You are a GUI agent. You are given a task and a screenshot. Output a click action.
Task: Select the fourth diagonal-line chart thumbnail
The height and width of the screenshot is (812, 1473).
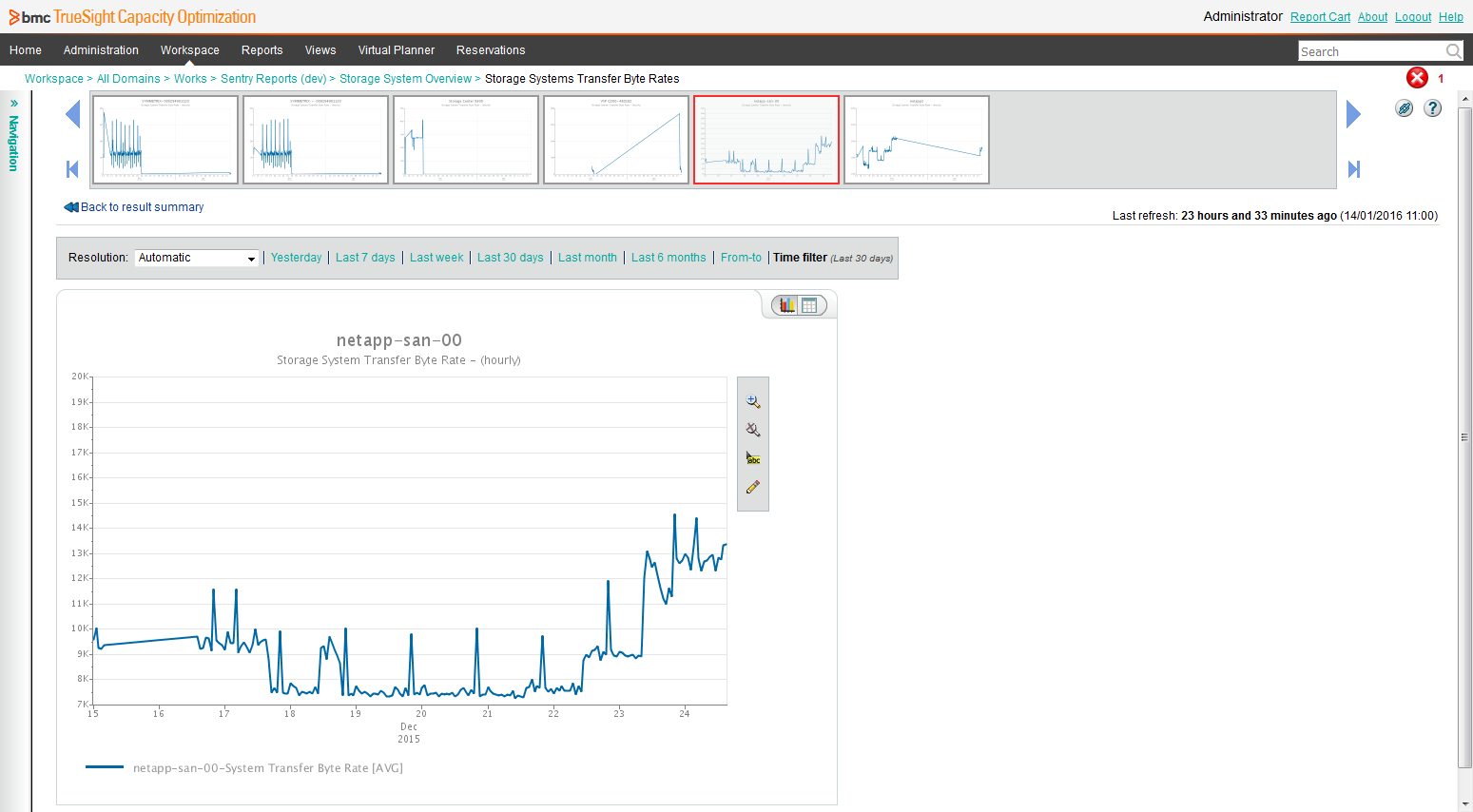[616, 140]
